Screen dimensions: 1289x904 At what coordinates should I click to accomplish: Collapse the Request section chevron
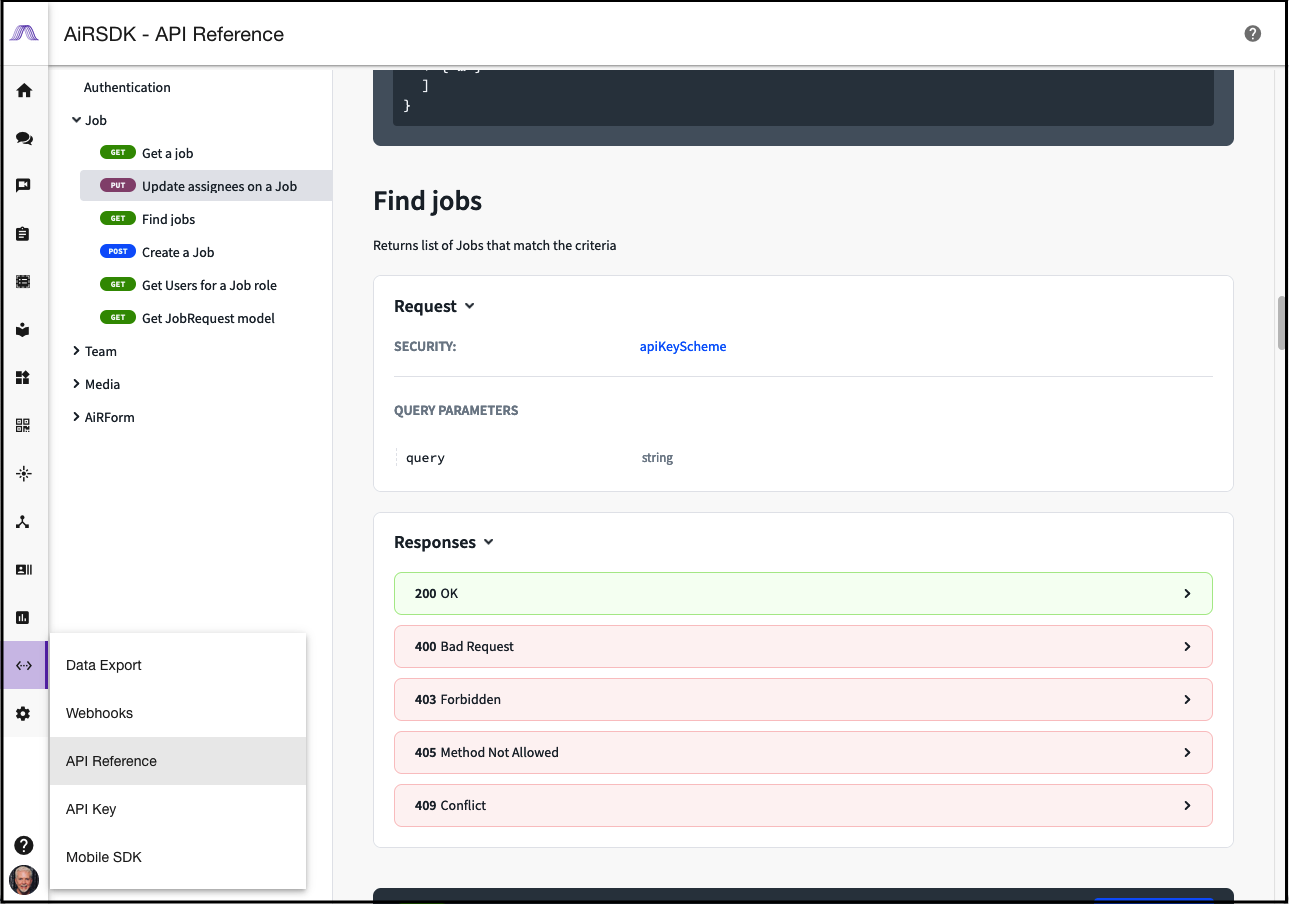(x=470, y=307)
